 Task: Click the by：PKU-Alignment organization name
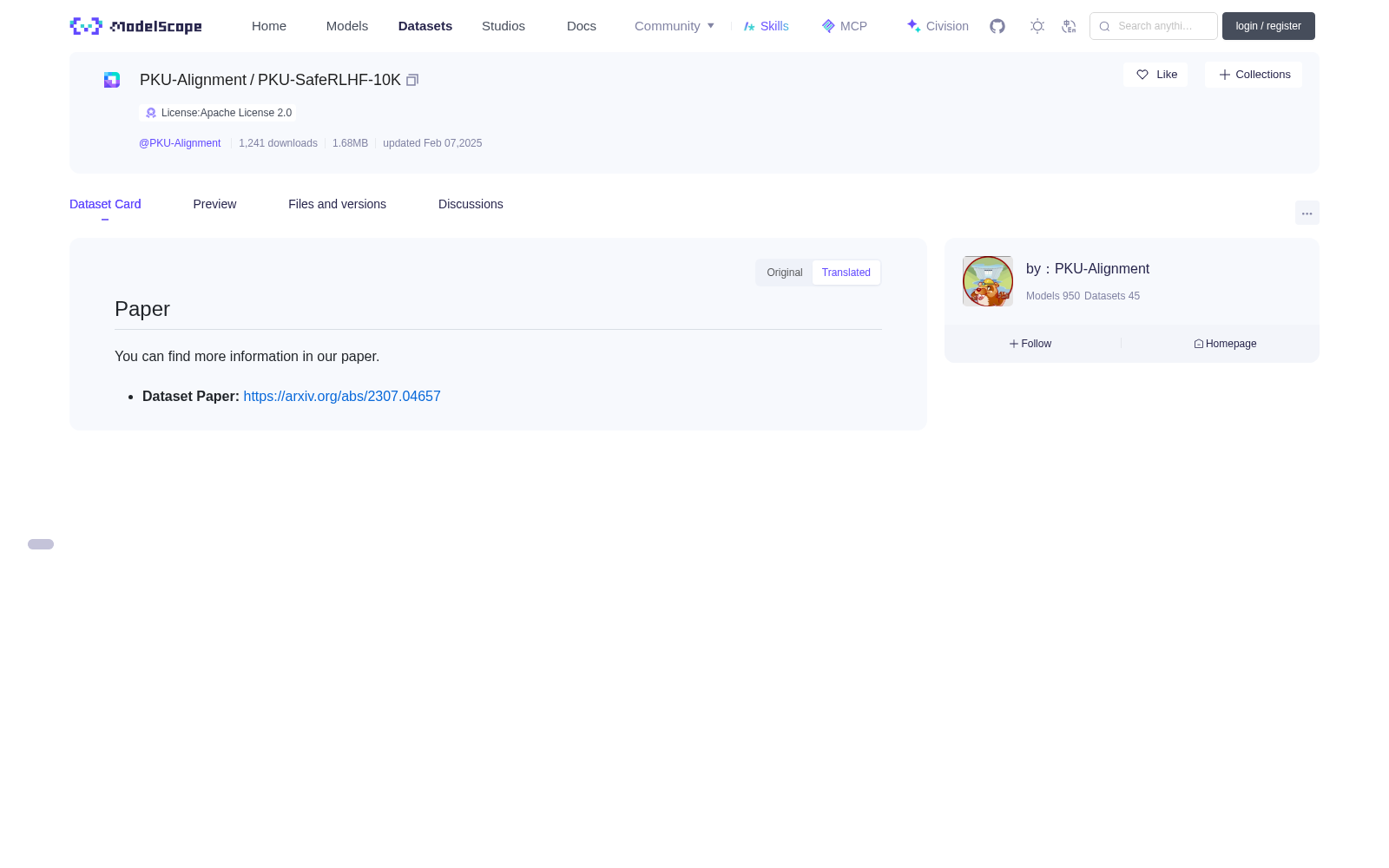click(x=1088, y=269)
